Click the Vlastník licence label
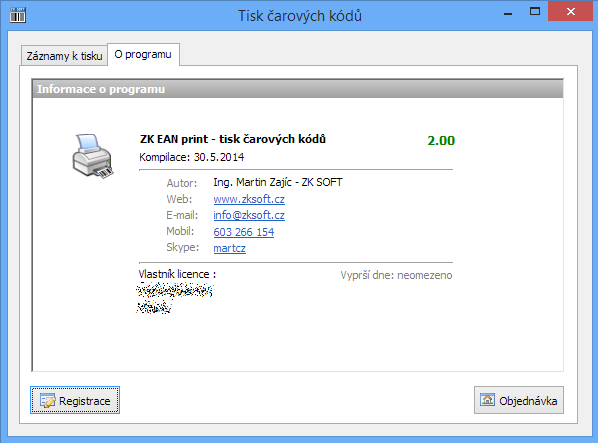The width and height of the screenshot is (598, 443). coord(177,274)
